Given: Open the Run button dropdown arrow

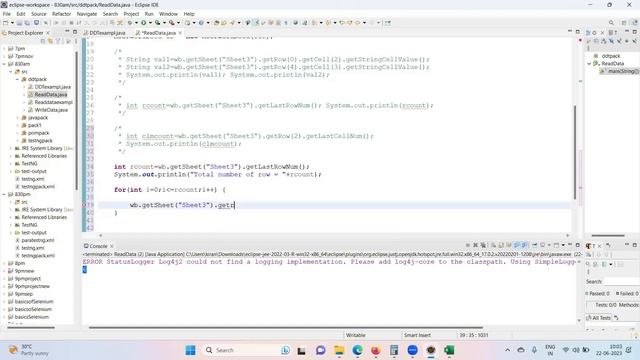Looking at the screenshot, I should [150, 23].
